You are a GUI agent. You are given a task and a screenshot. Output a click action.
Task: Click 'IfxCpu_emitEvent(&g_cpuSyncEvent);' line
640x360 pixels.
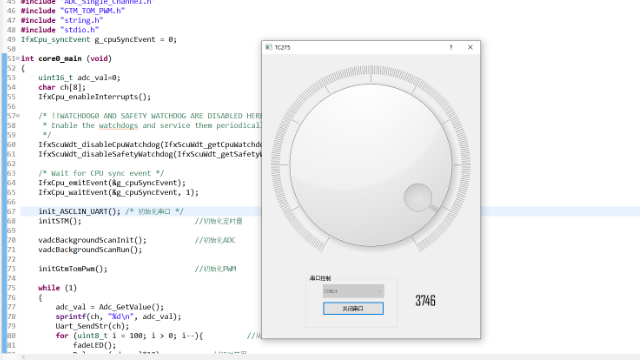coord(112,183)
